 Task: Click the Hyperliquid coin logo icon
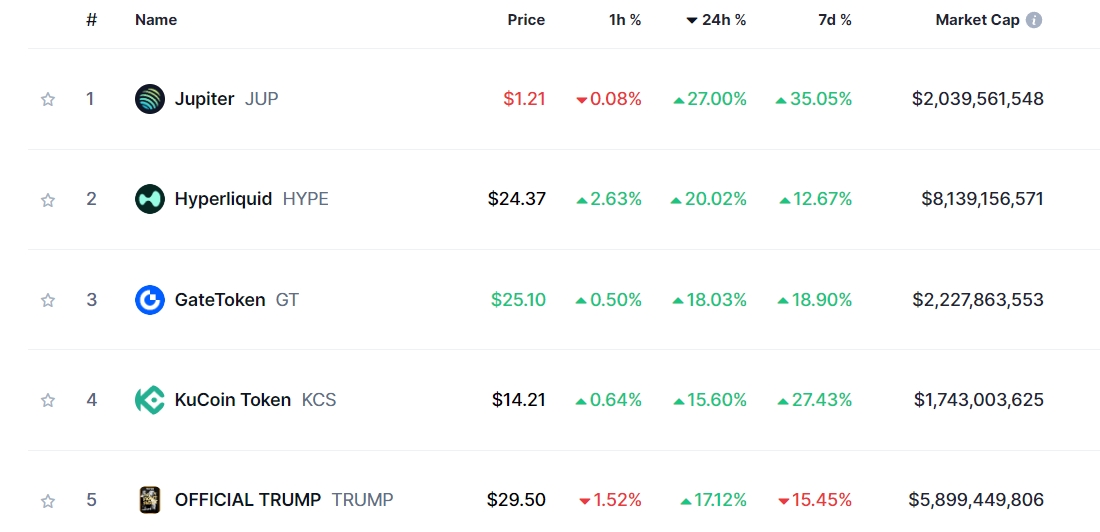[x=149, y=199]
